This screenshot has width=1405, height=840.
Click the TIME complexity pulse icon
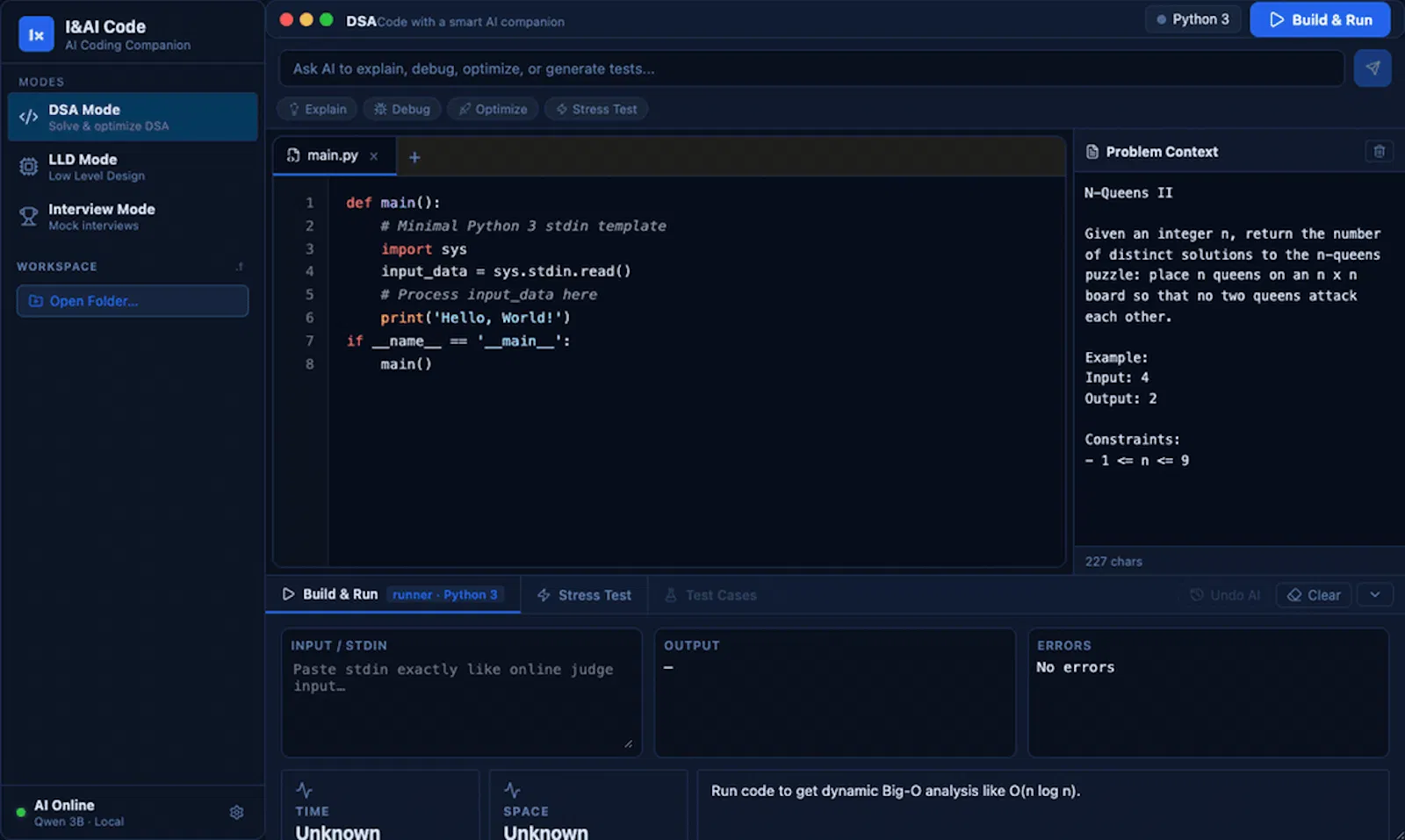click(304, 790)
